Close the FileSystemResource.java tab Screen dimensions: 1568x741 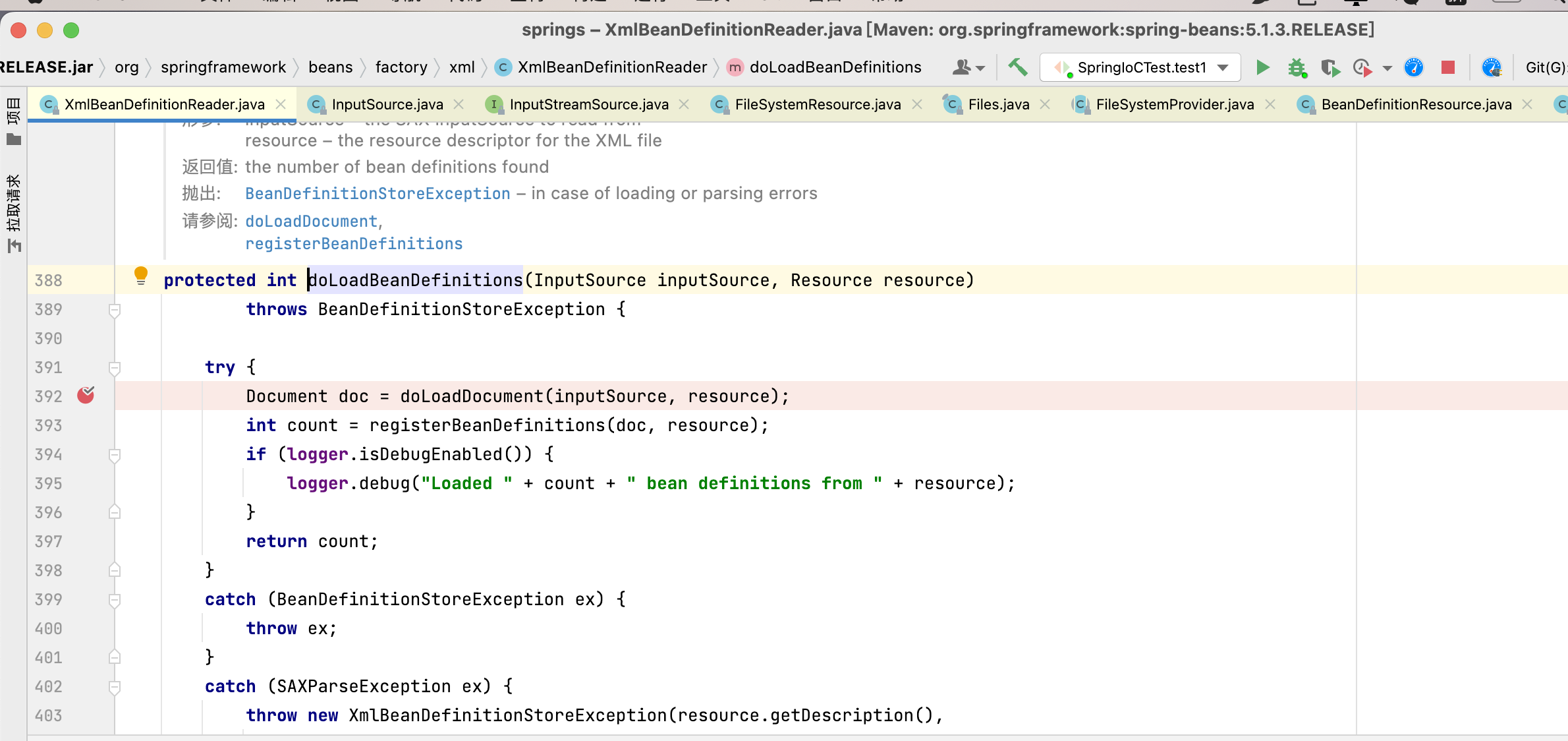point(916,104)
